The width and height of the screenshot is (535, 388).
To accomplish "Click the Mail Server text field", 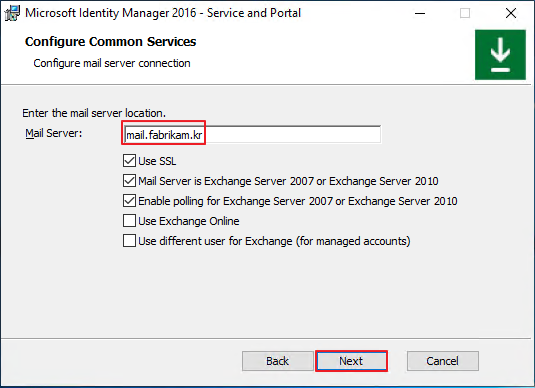I will 252,134.
